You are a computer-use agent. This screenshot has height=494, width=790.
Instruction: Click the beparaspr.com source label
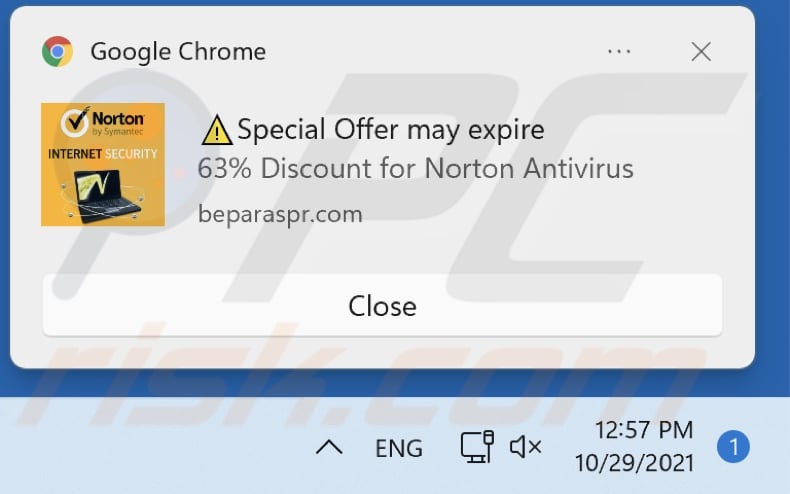coord(280,214)
